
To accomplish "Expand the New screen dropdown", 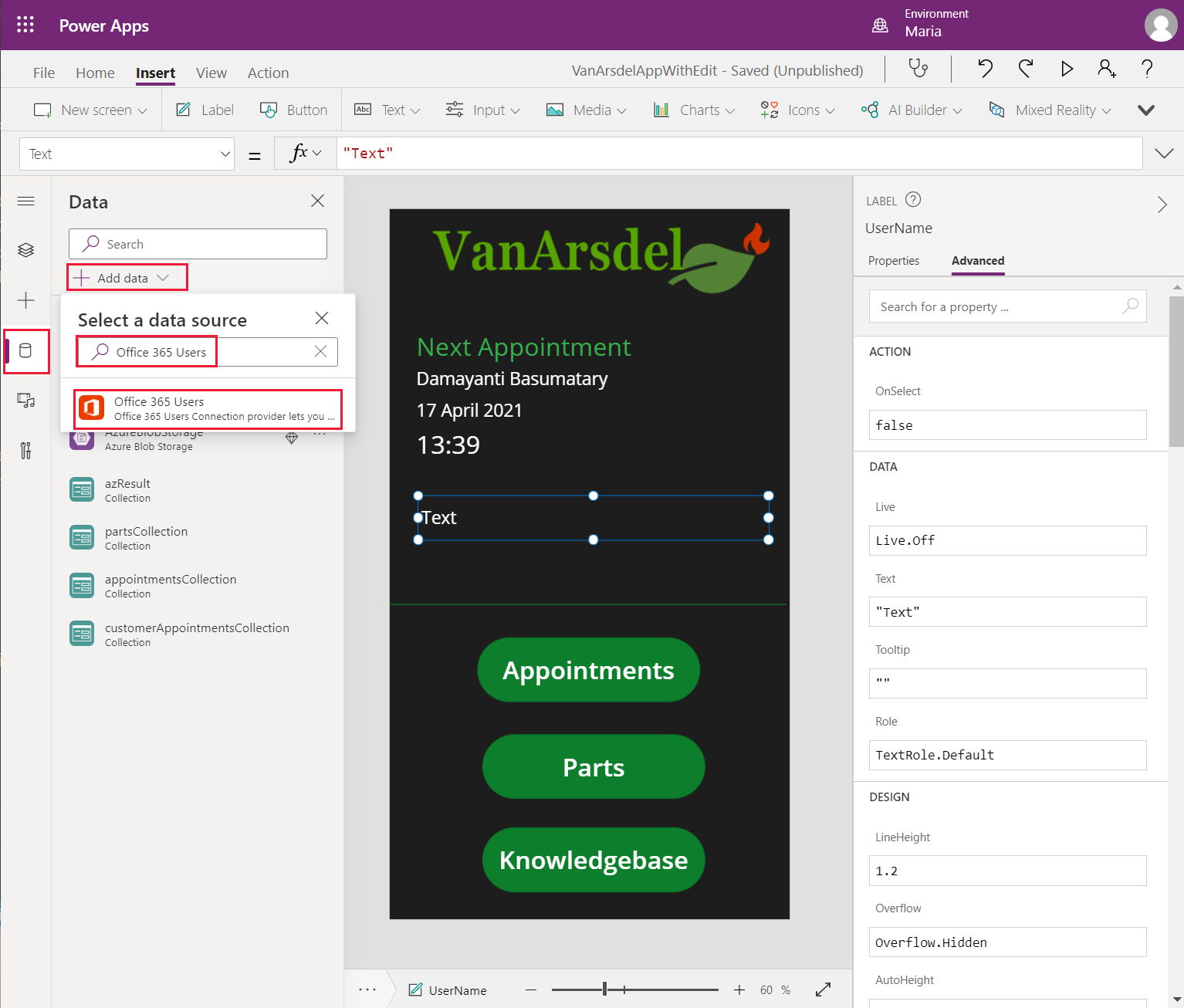I will (x=143, y=110).
